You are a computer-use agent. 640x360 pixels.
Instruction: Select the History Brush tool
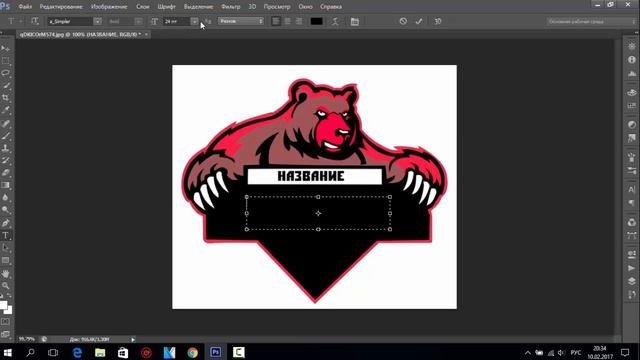click(6, 160)
